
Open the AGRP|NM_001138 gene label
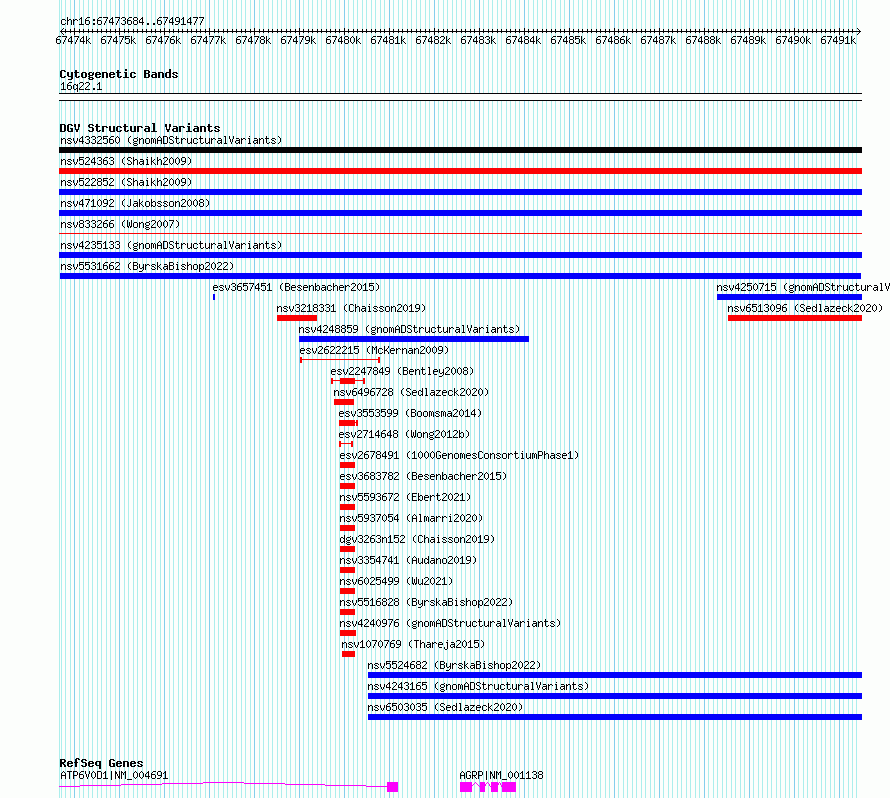coord(501,775)
